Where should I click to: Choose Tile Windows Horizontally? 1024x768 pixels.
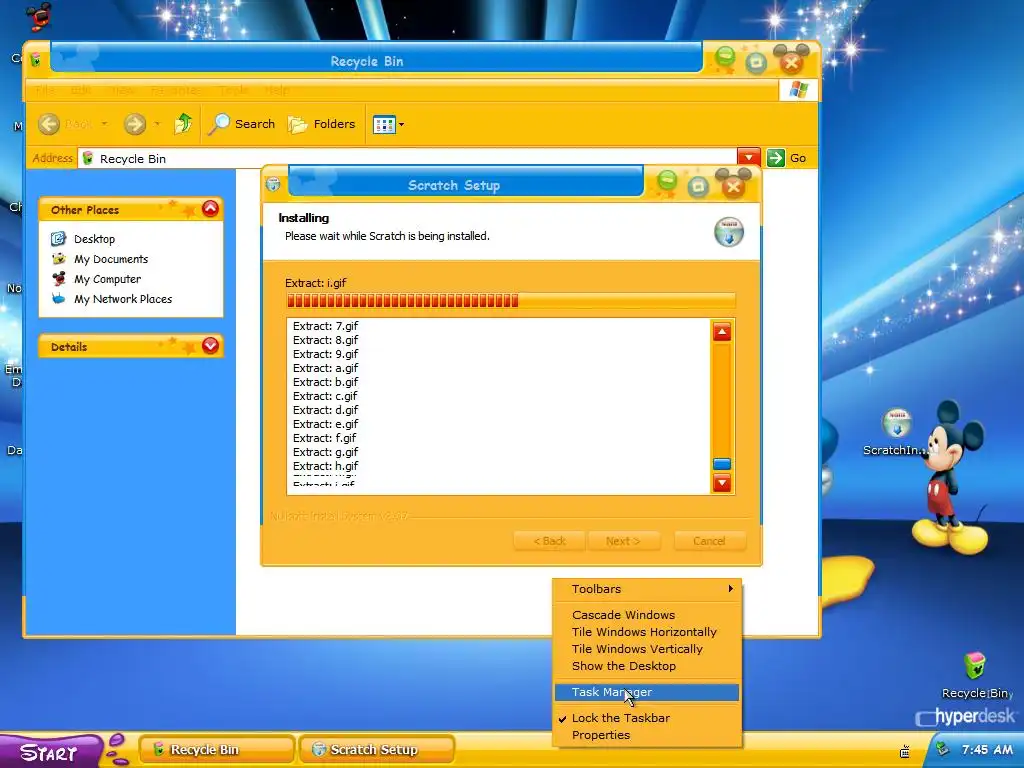coord(647,632)
